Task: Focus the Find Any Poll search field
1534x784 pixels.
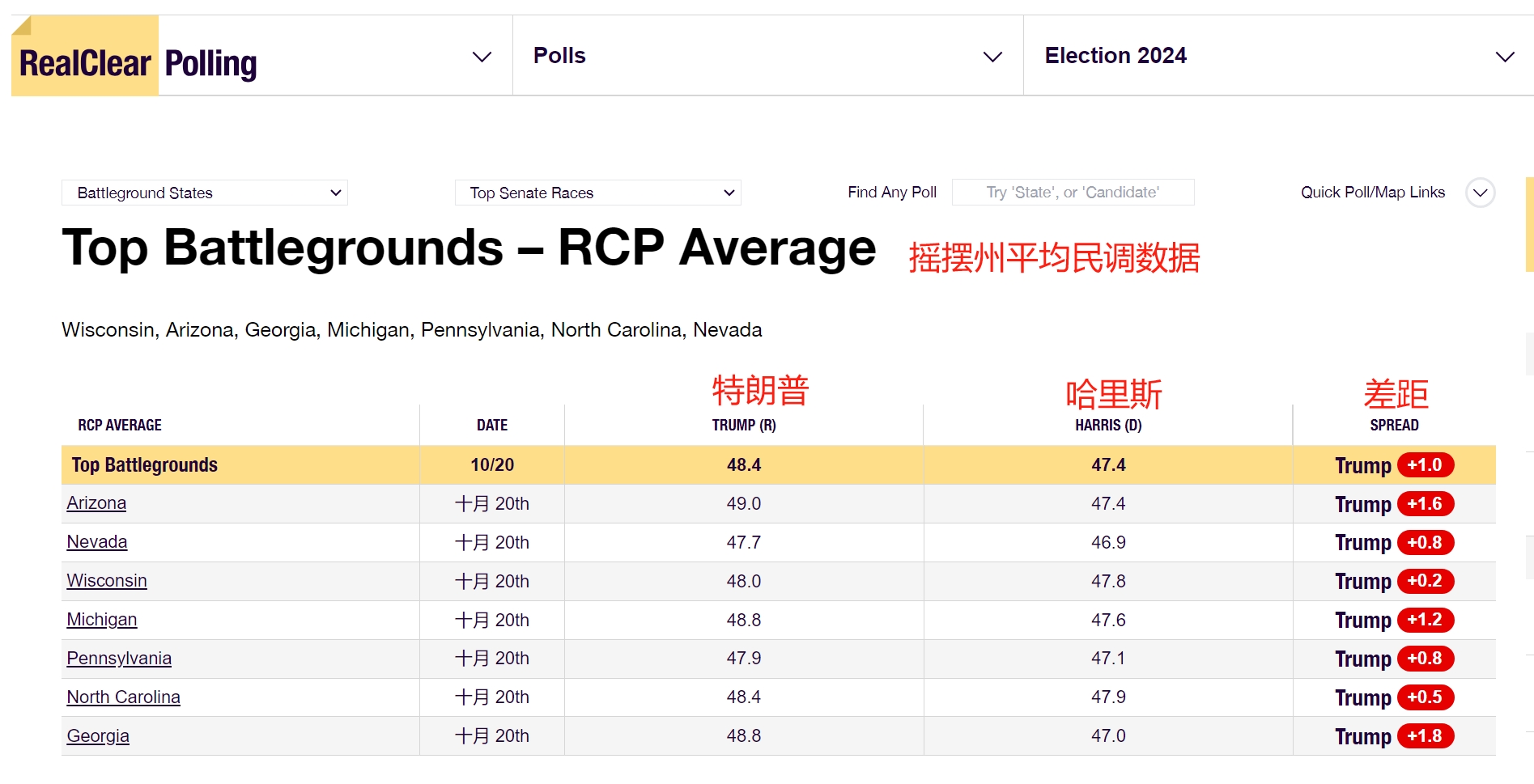Action: [x=1073, y=193]
